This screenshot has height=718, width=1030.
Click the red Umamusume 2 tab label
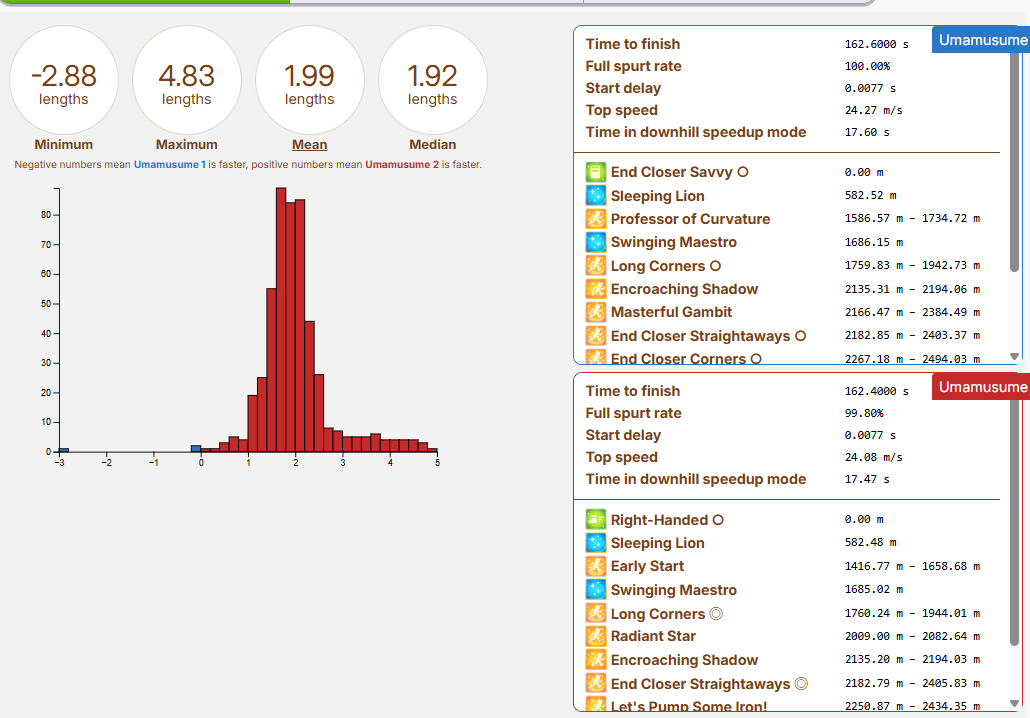pyautogui.click(x=981, y=387)
